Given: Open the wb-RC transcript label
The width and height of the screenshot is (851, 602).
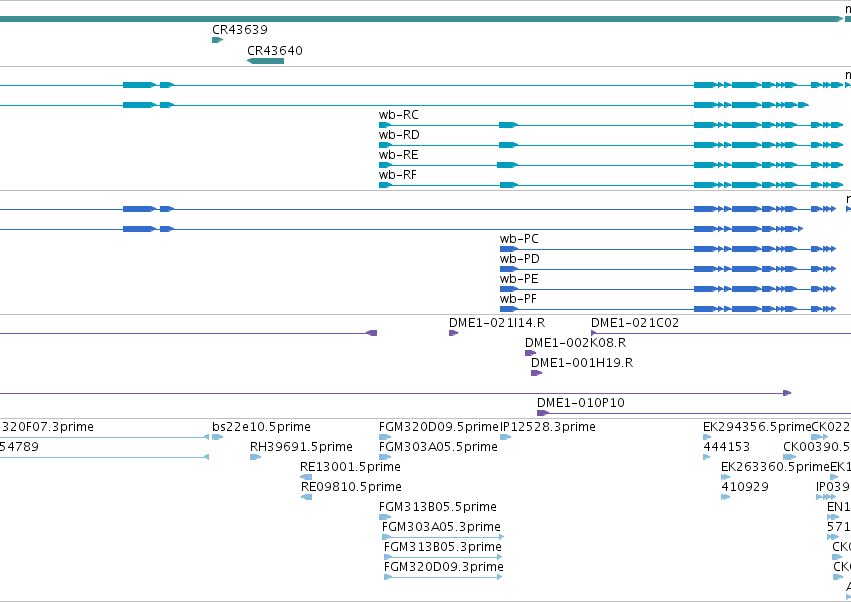Looking at the screenshot, I should 398,115.
